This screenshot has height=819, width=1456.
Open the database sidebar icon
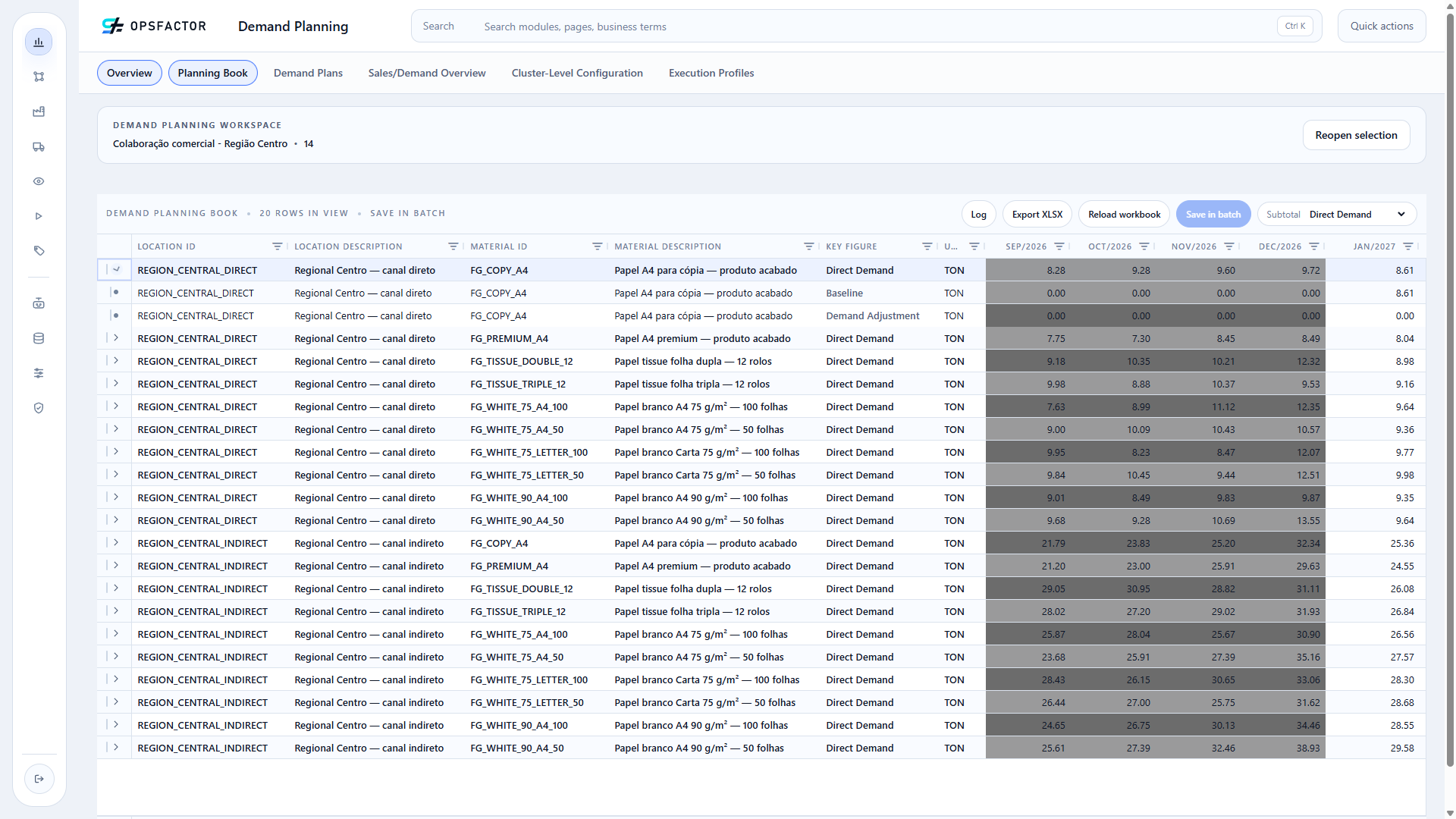pos(39,338)
